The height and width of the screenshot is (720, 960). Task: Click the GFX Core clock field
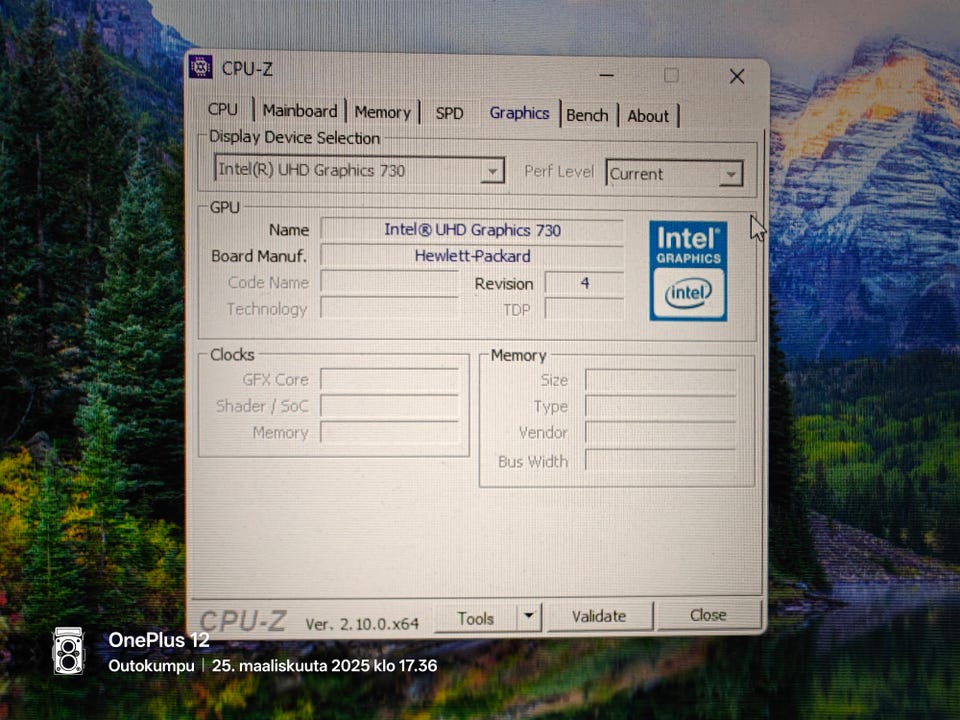coord(389,380)
